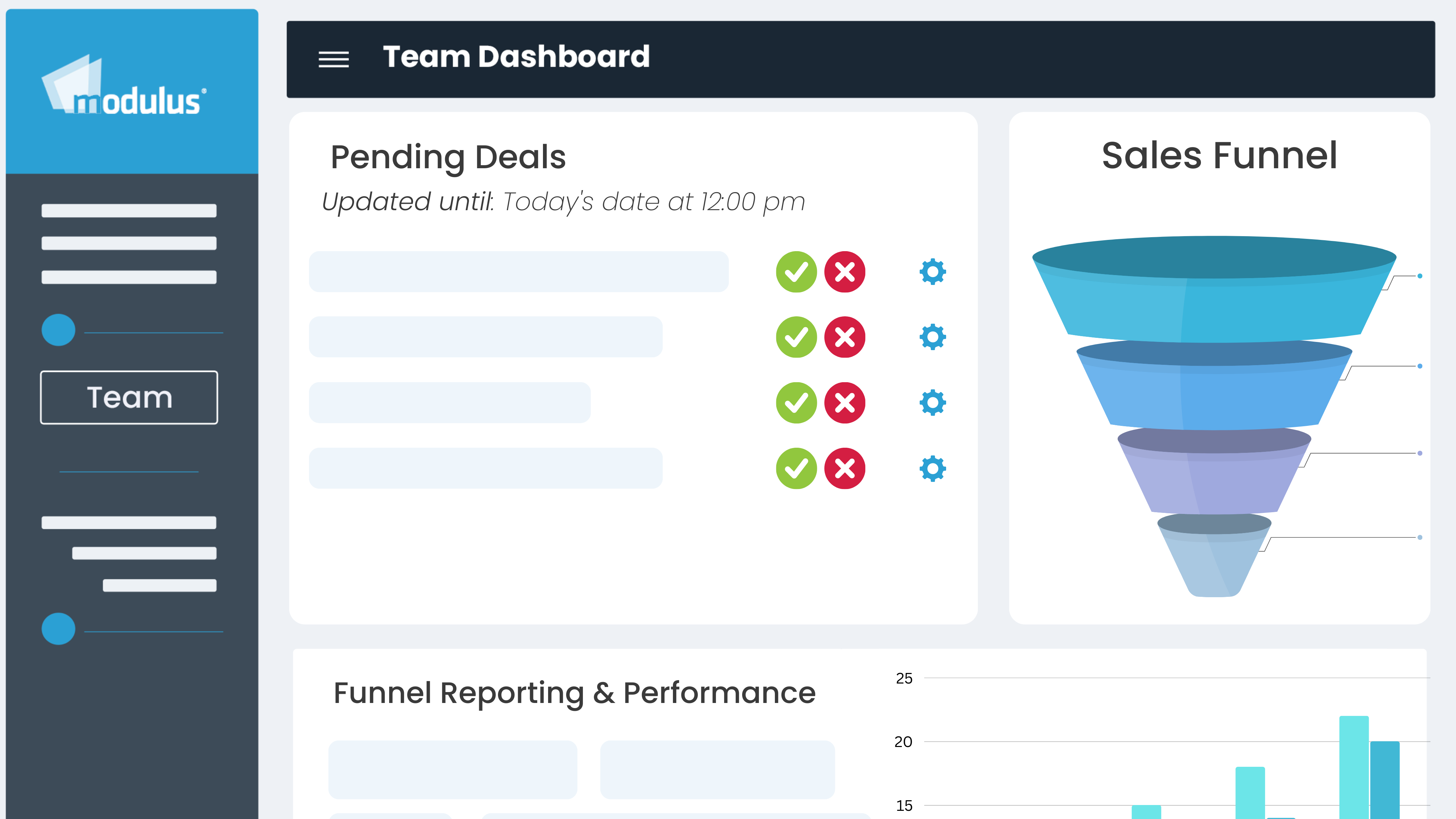Open the second sidebar menu line item
This screenshot has width=1456, height=819.
click(x=129, y=243)
